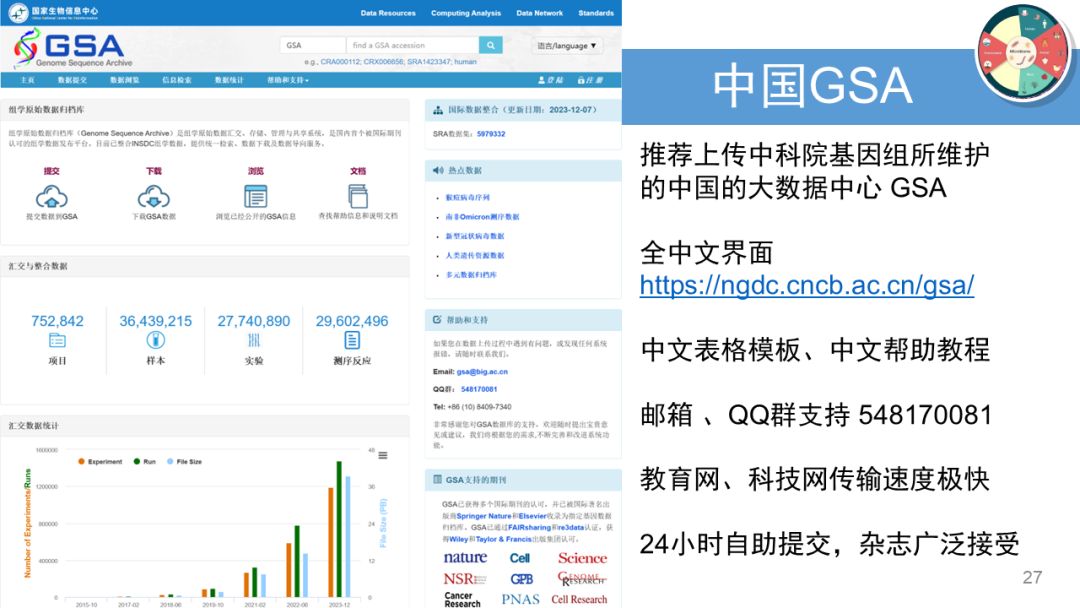Open the 语言/language dropdown
The image size is (1080, 608).
pyautogui.click(x=566, y=46)
